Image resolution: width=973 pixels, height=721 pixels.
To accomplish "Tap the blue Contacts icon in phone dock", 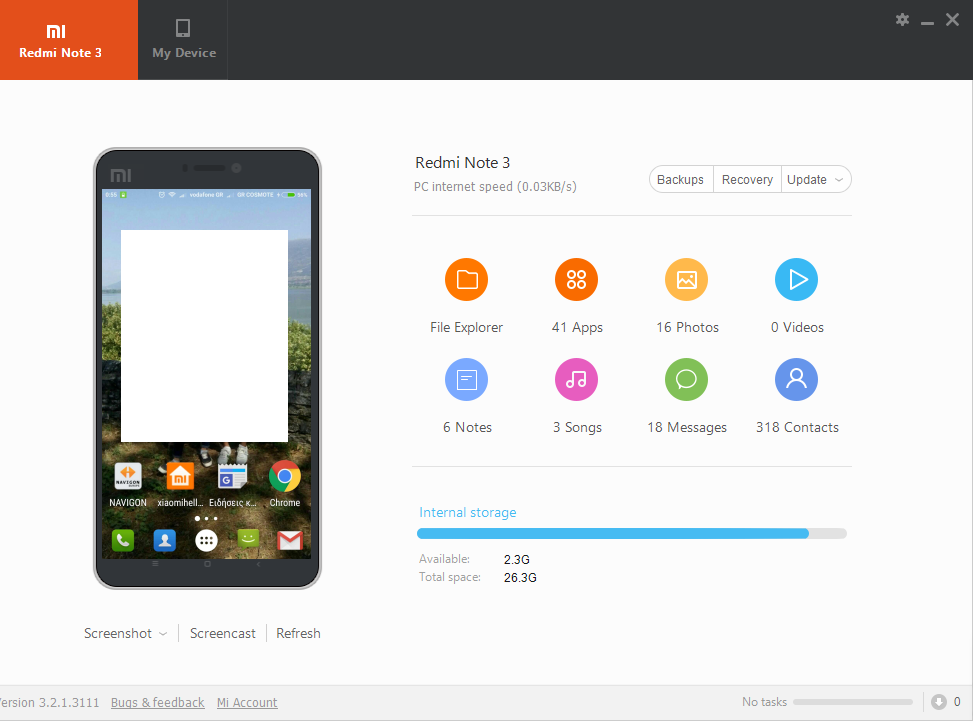I will [x=164, y=540].
